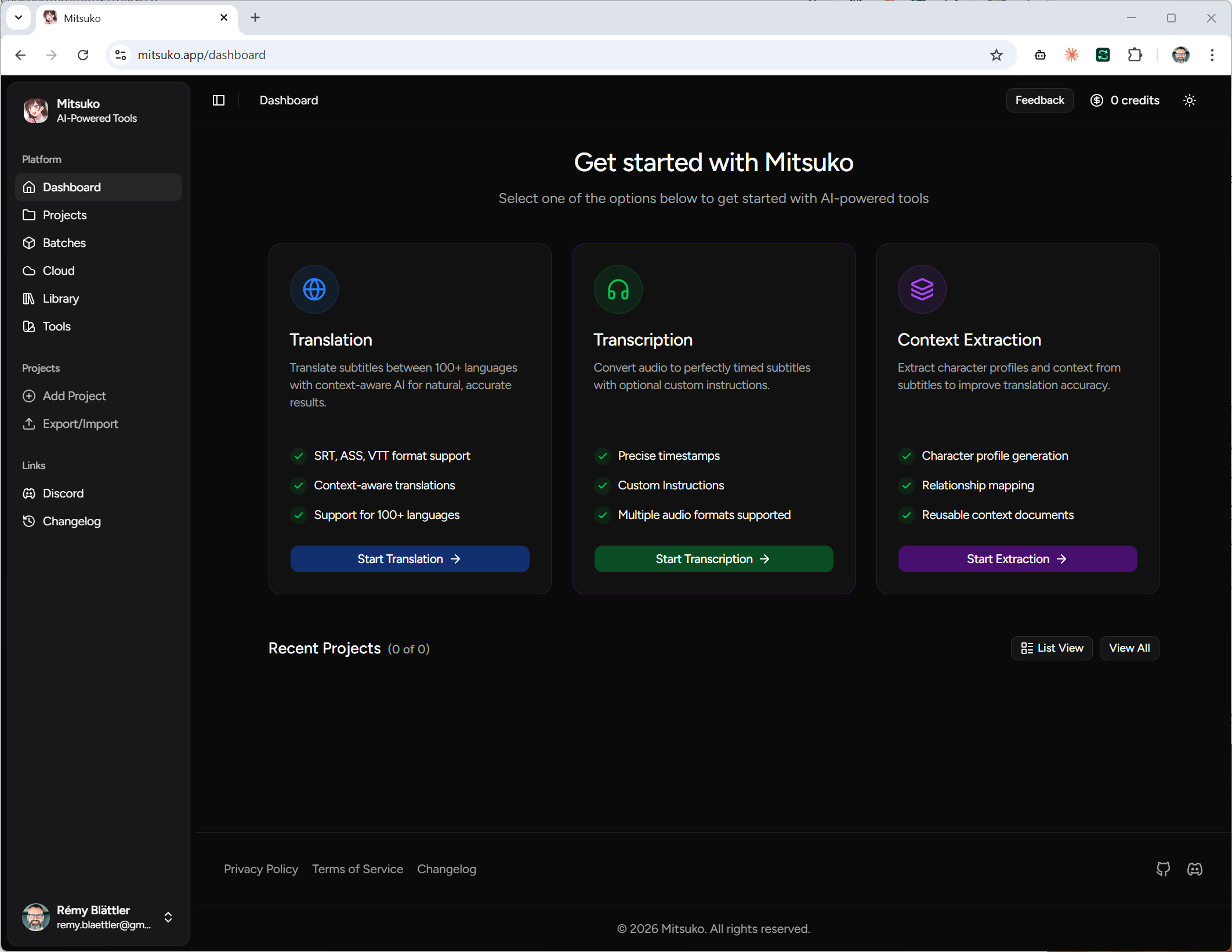Click the site information icon
Viewport: 1232px width, 952px height.
(x=121, y=55)
